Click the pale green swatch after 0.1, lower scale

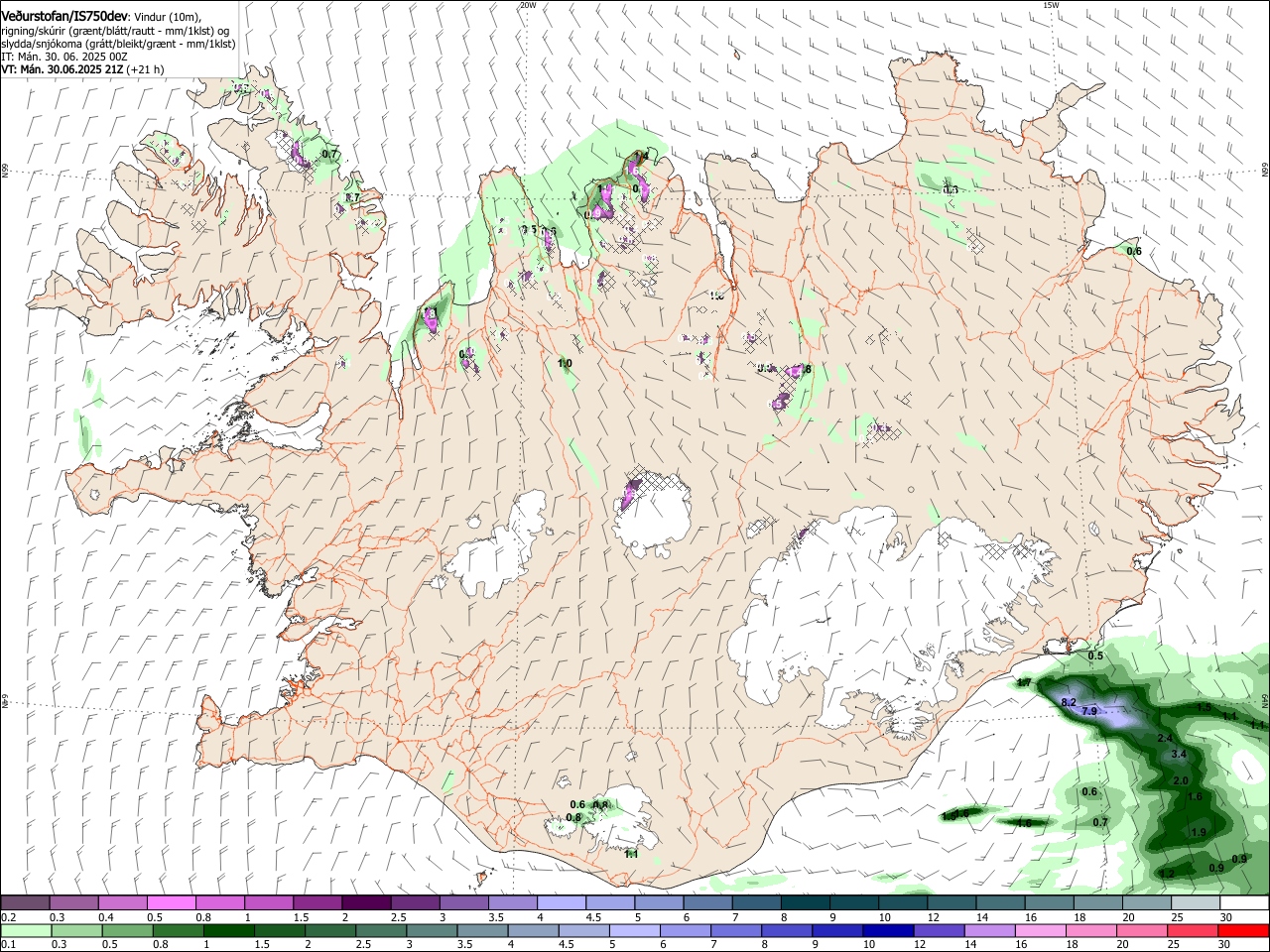click(26, 930)
